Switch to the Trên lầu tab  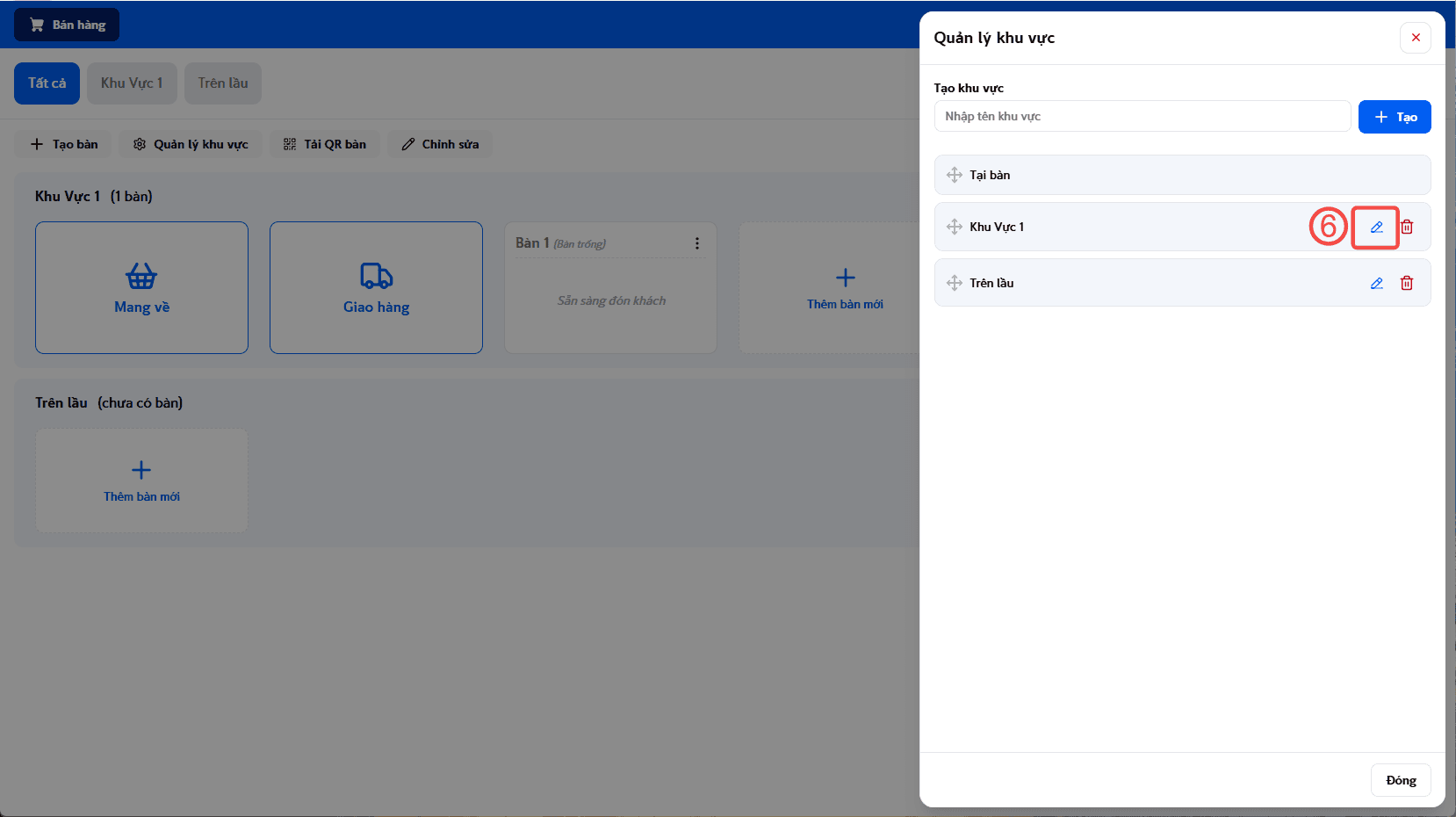coord(223,83)
